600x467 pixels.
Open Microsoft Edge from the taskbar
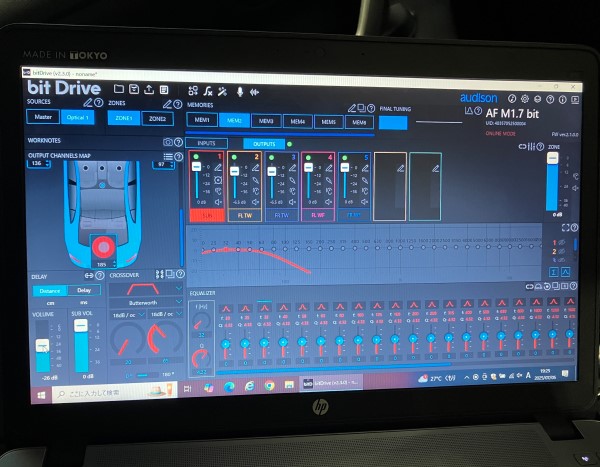[x=229, y=387]
